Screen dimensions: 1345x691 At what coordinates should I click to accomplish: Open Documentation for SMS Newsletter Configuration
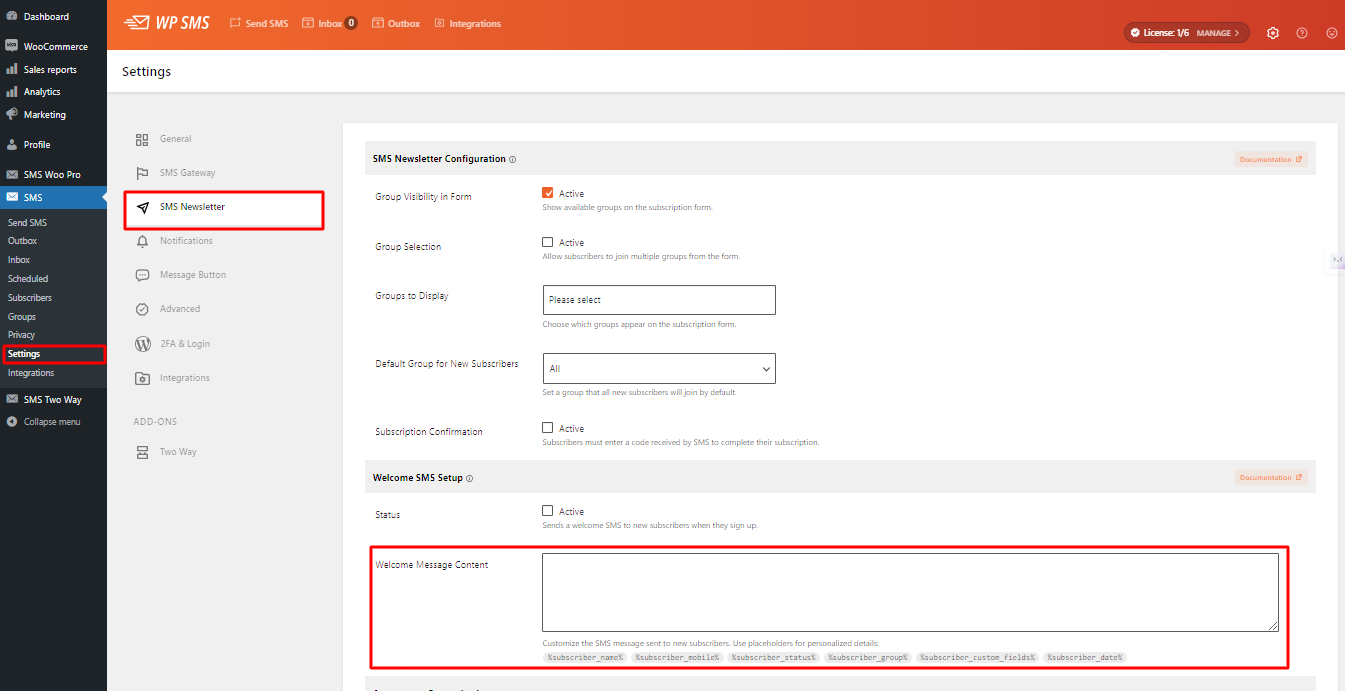point(1271,159)
